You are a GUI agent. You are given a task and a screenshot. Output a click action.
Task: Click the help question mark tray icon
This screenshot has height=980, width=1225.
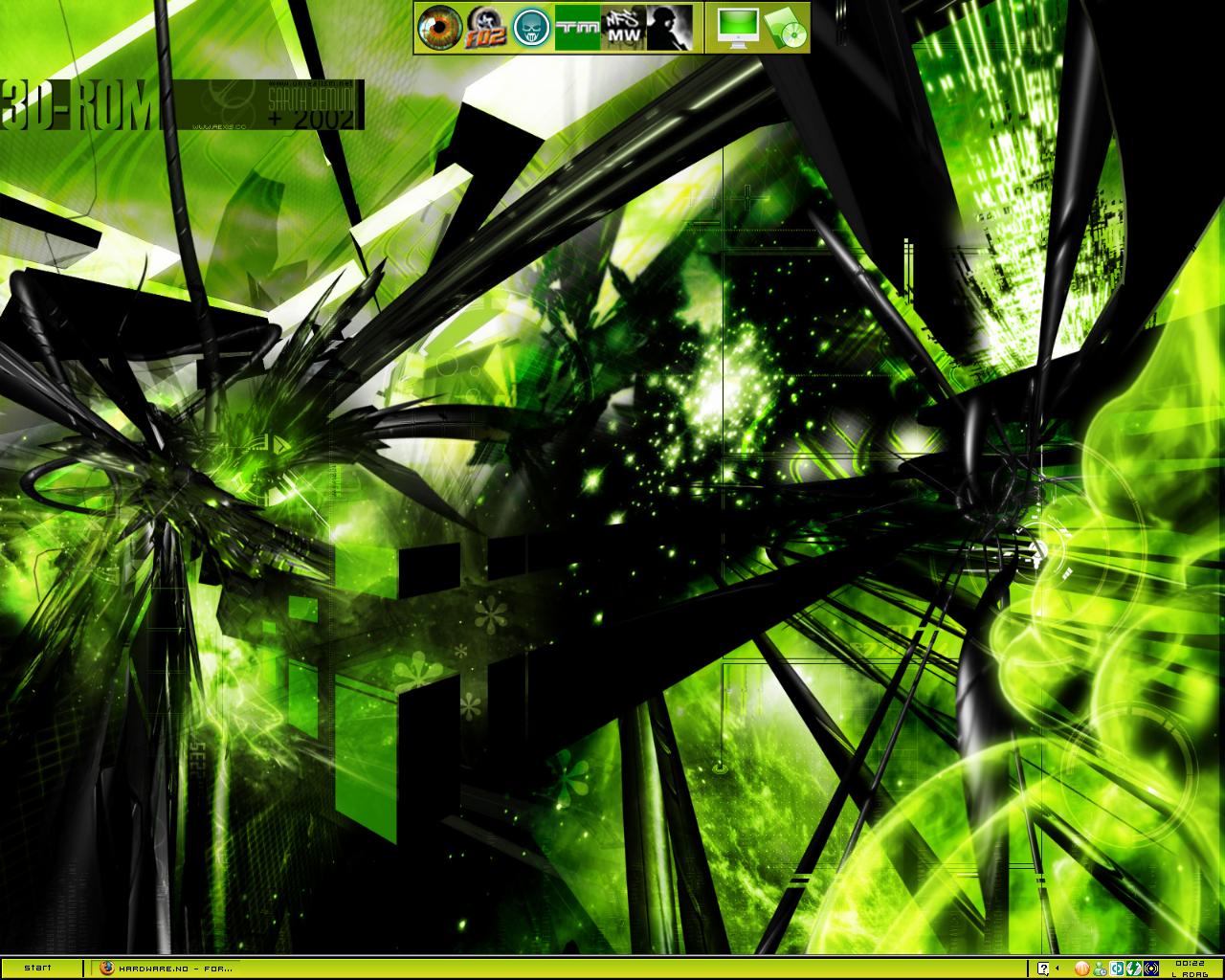coord(1043,969)
